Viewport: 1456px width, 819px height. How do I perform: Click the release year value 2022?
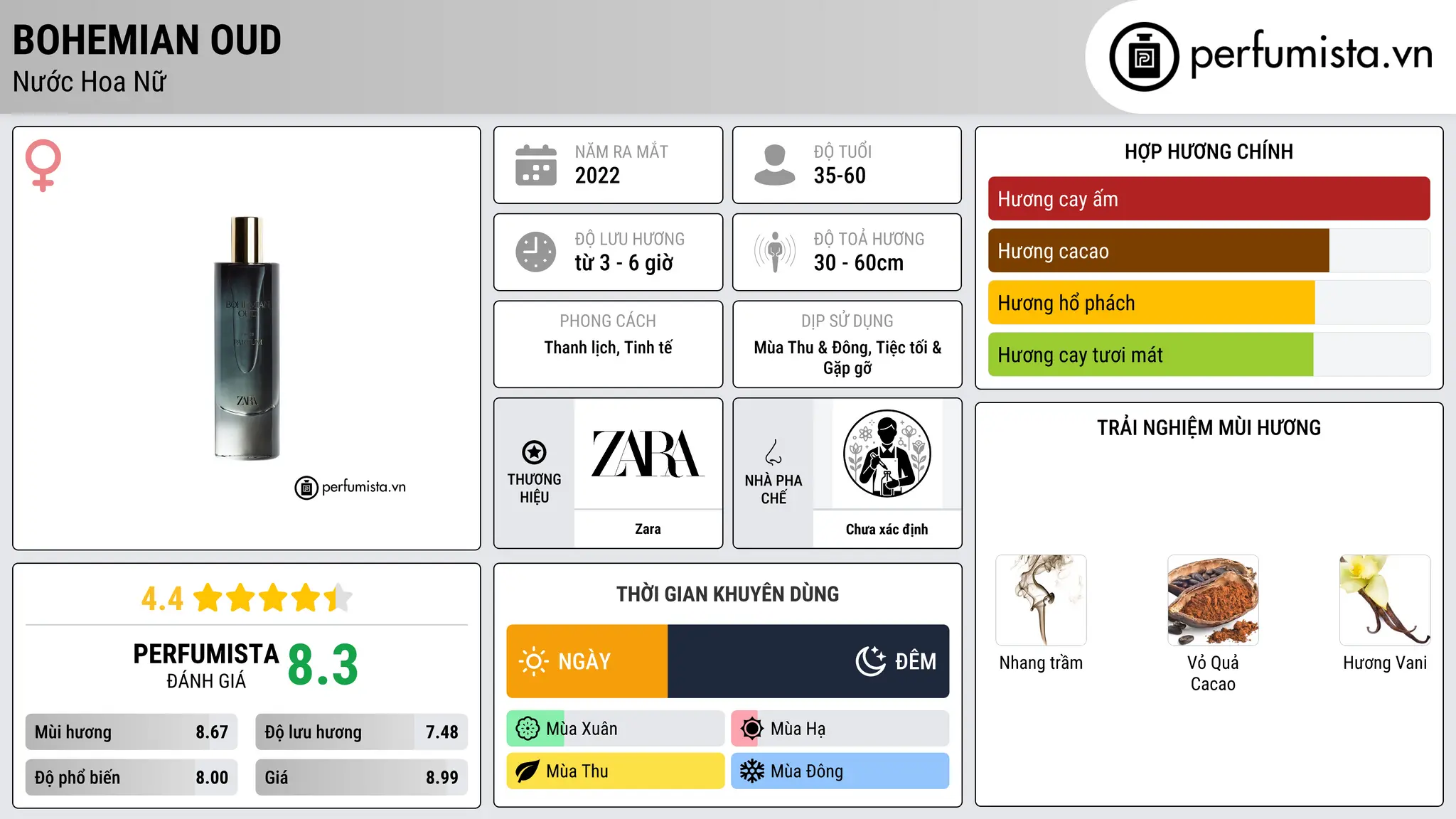597,176
